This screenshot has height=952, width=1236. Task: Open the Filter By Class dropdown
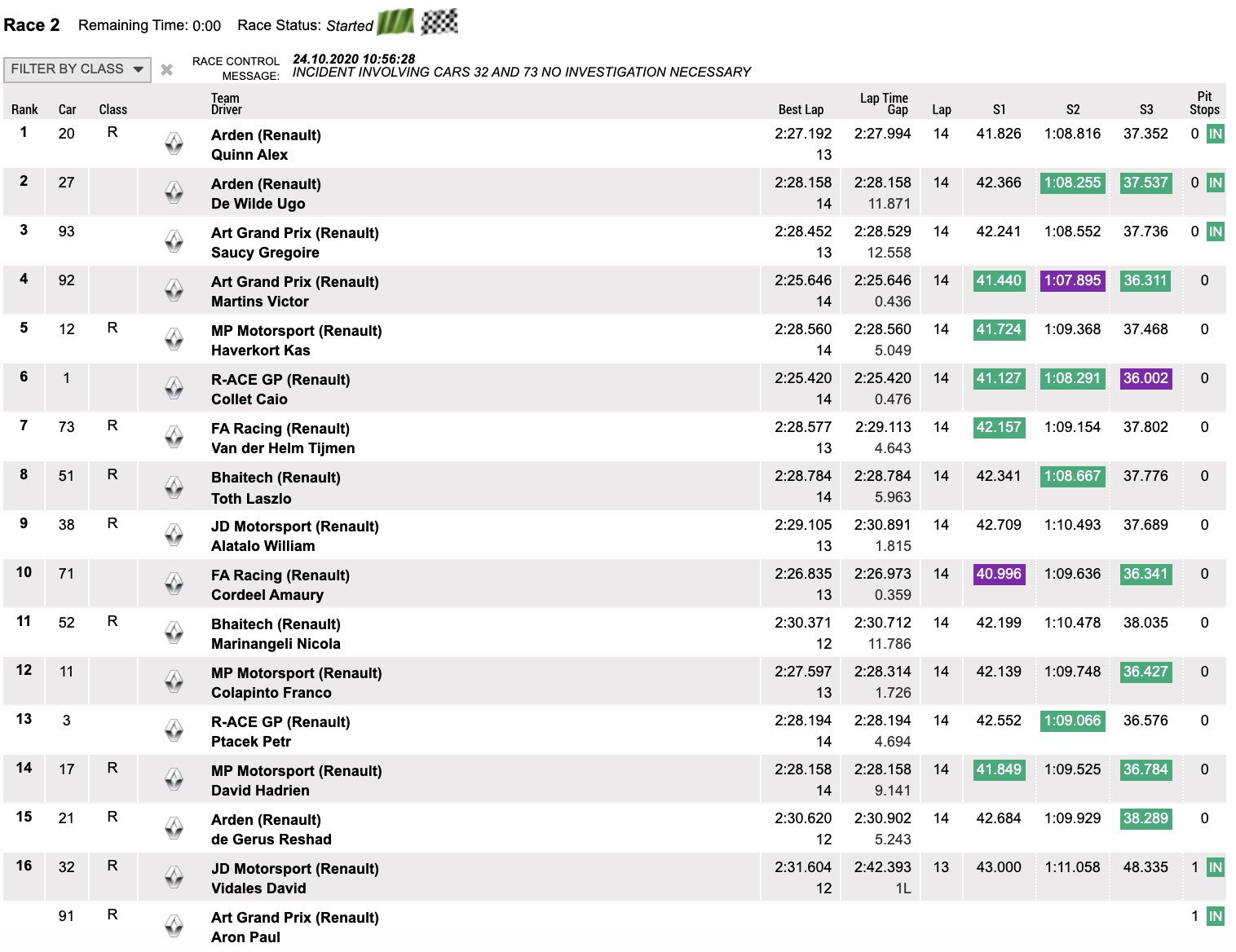click(x=77, y=69)
